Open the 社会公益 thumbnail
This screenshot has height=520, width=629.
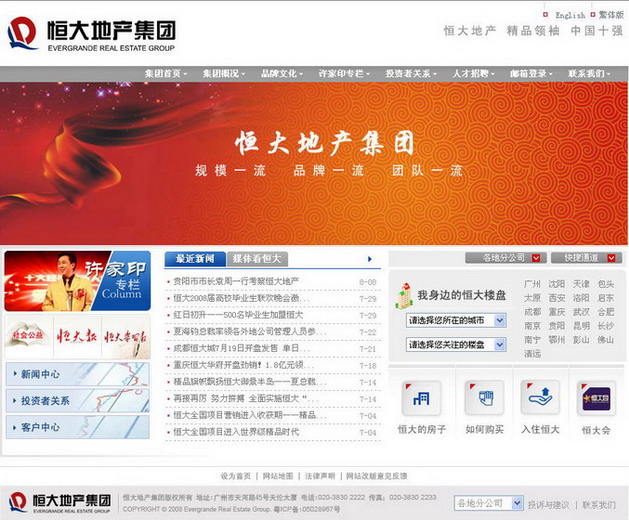(28, 335)
